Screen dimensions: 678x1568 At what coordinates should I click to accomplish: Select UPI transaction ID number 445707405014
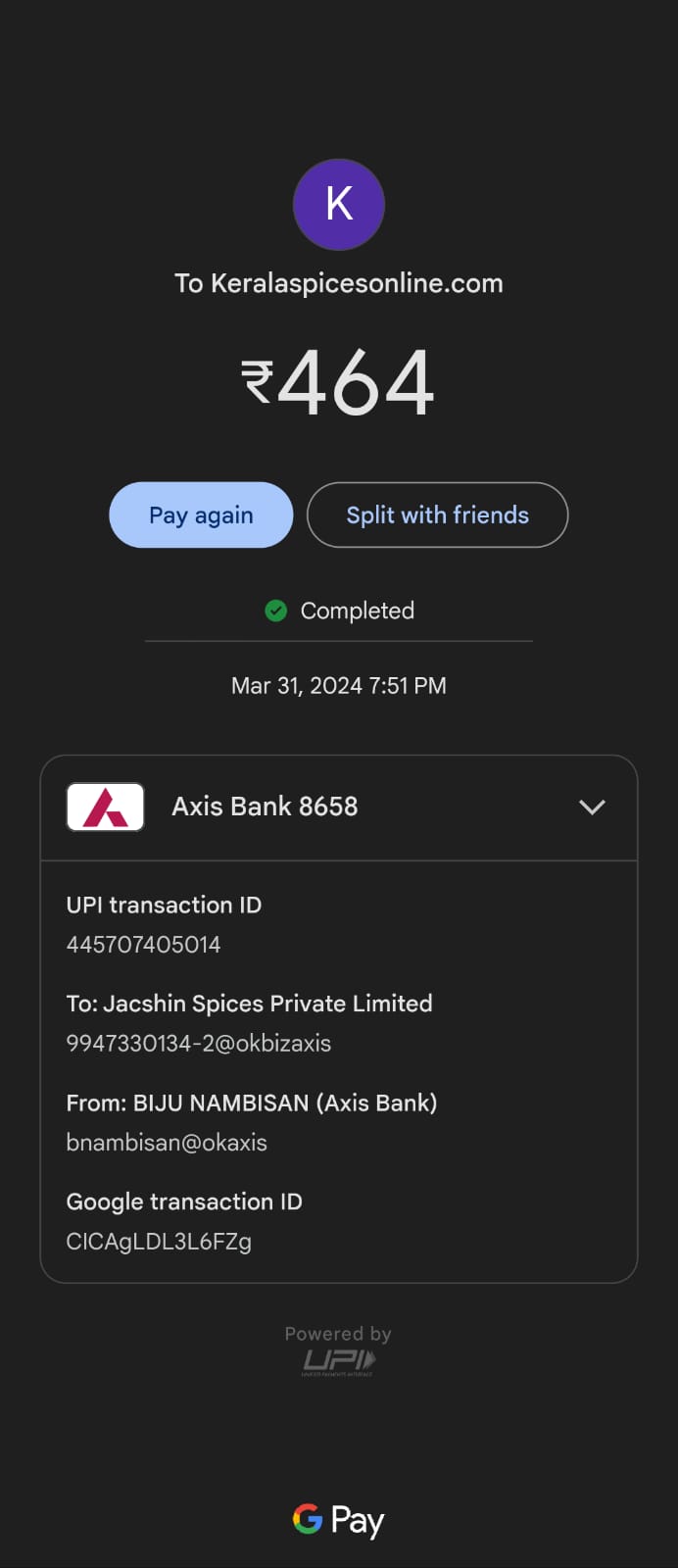point(143,945)
